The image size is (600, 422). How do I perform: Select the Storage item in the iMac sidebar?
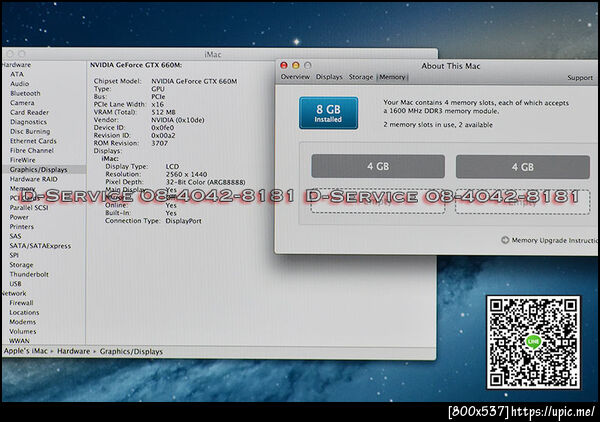[21, 265]
